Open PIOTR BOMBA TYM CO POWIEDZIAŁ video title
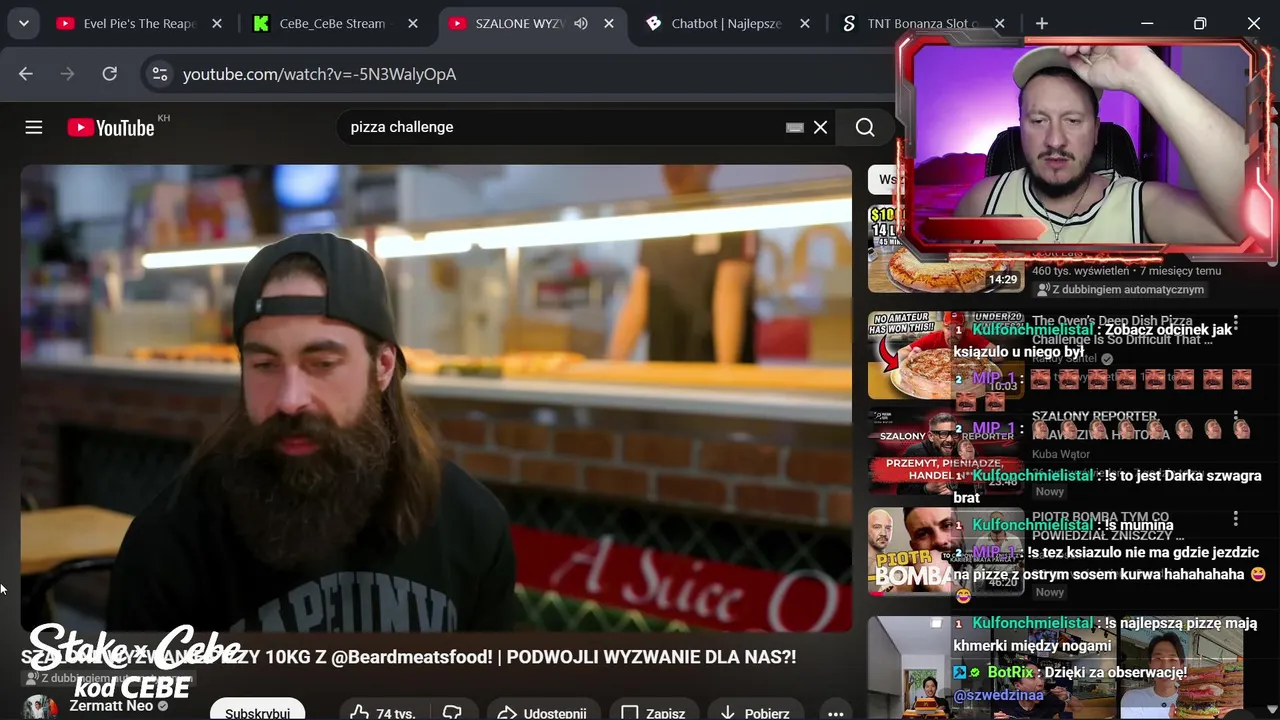Viewport: 1280px width, 720px height. 1108,526
